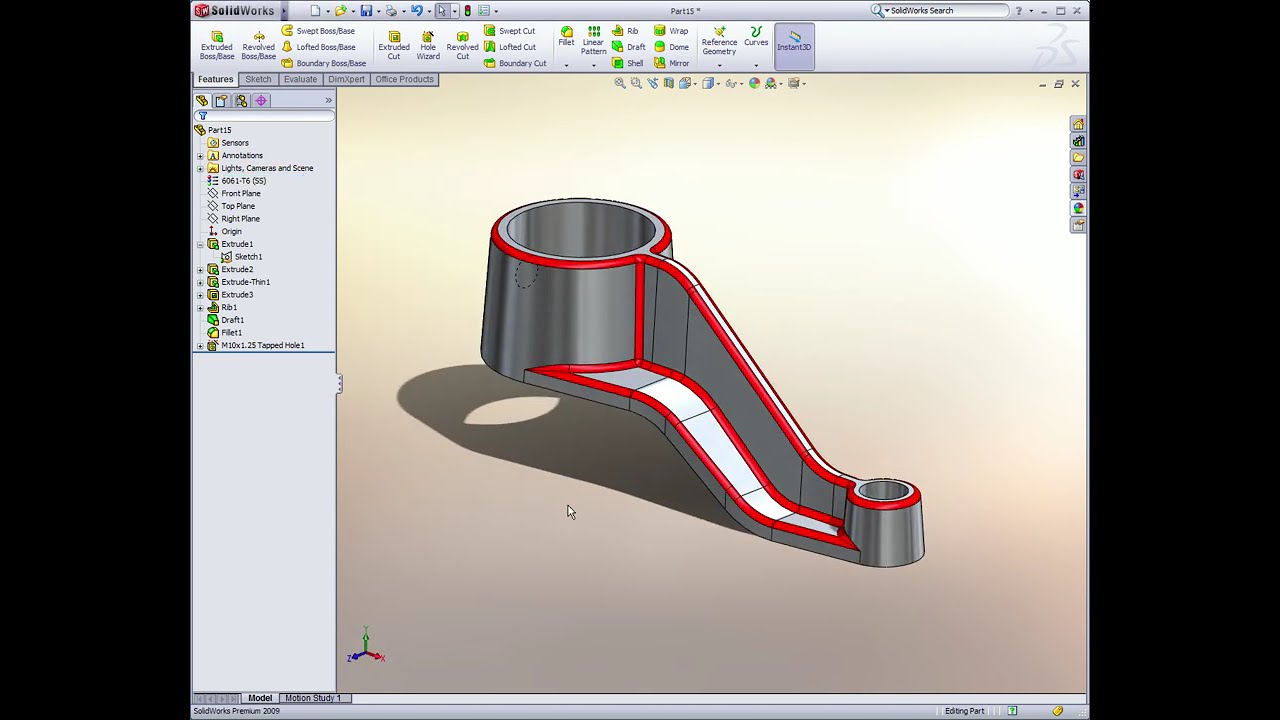Select the Dome feature tool
The height and width of the screenshot is (720, 1280).
[671, 47]
